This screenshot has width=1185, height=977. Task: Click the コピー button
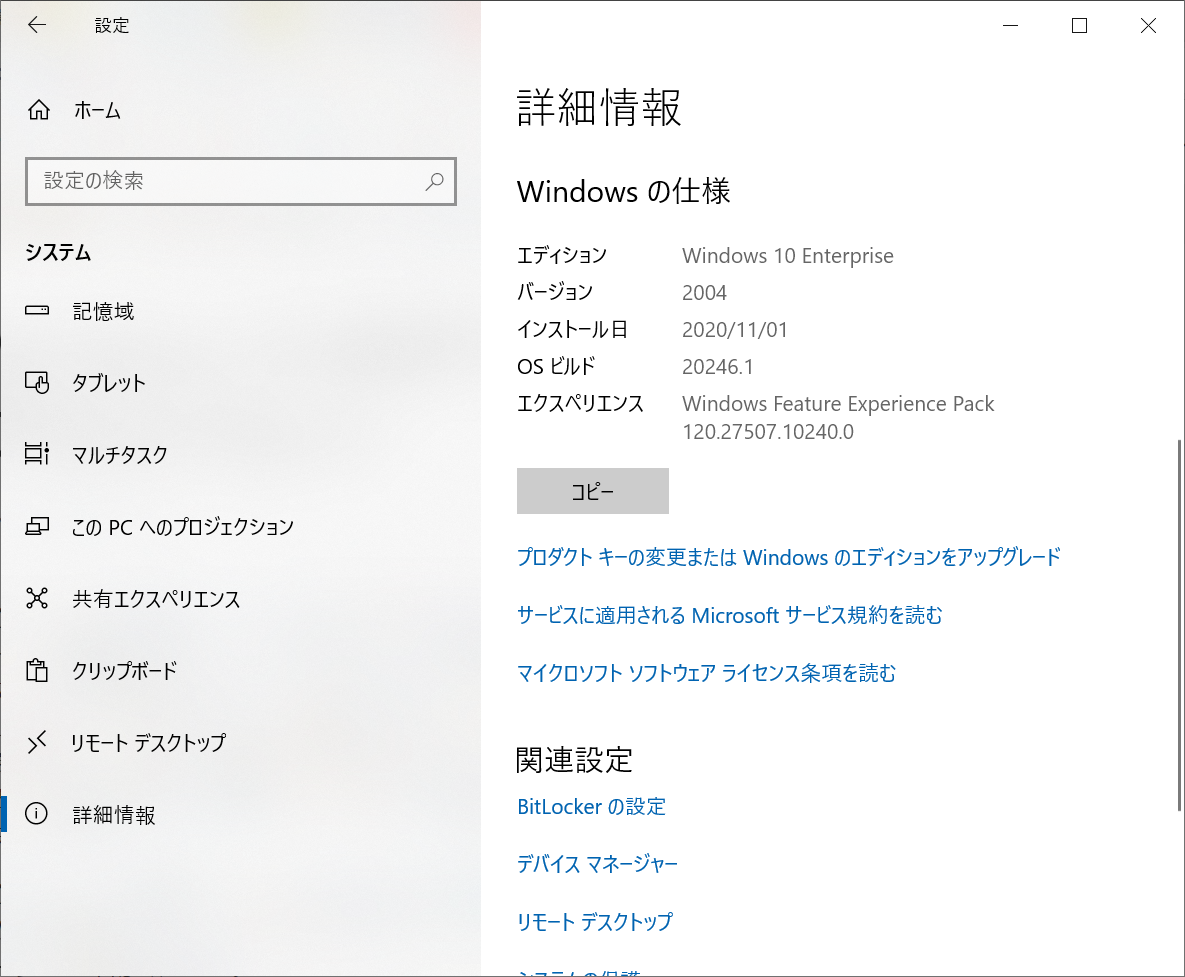point(592,491)
